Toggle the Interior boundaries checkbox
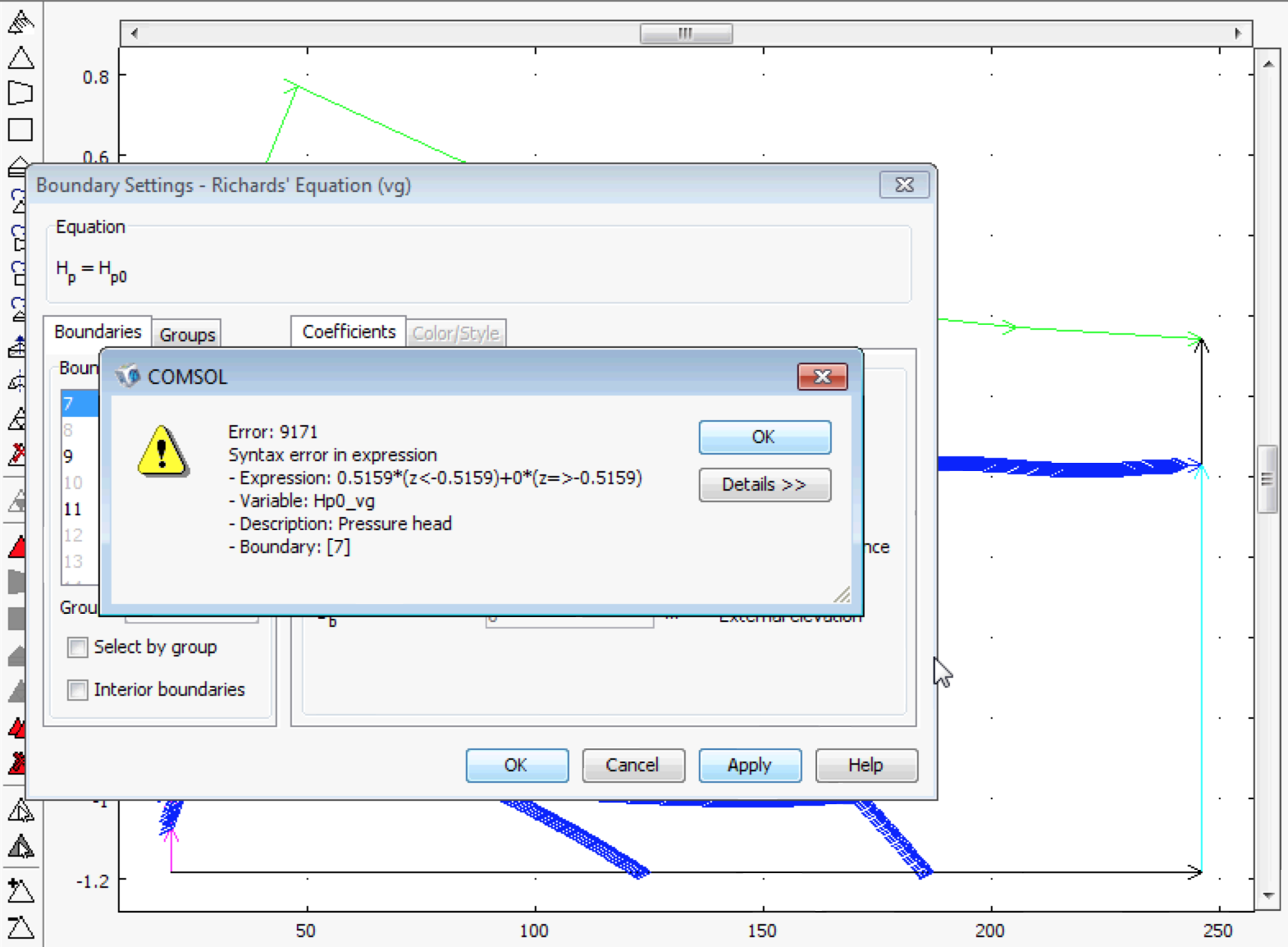1288x947 pixels. [78, 690]
